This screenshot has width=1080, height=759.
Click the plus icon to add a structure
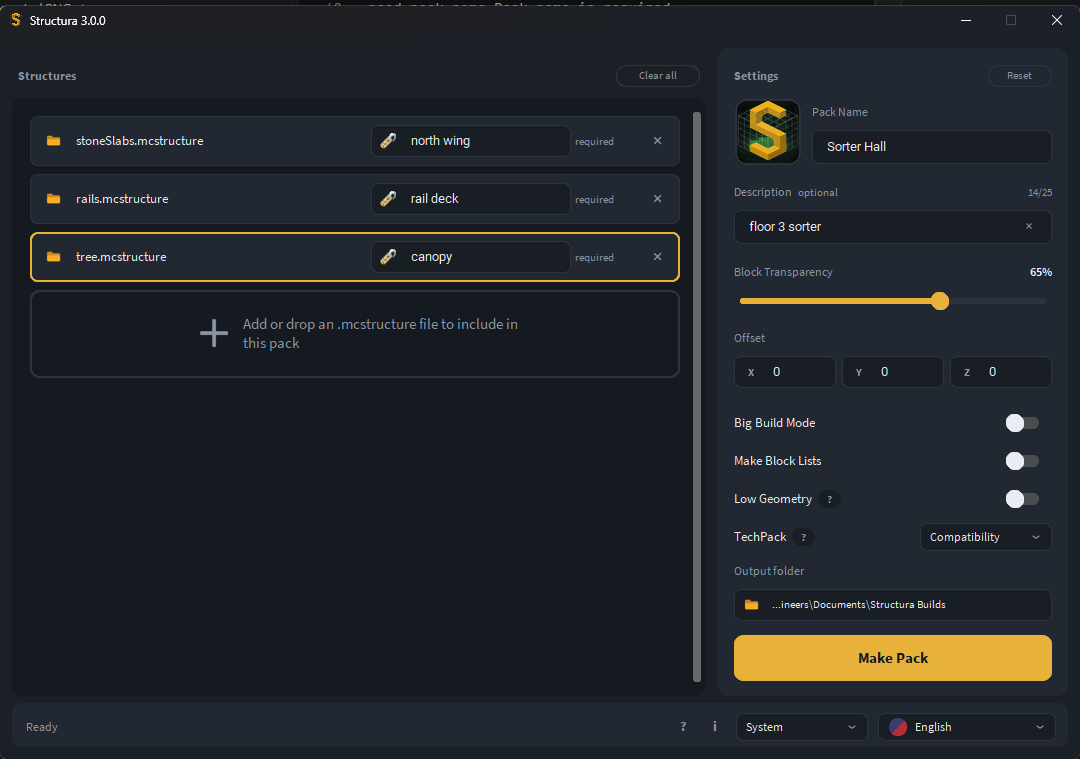tap(214, 333)
